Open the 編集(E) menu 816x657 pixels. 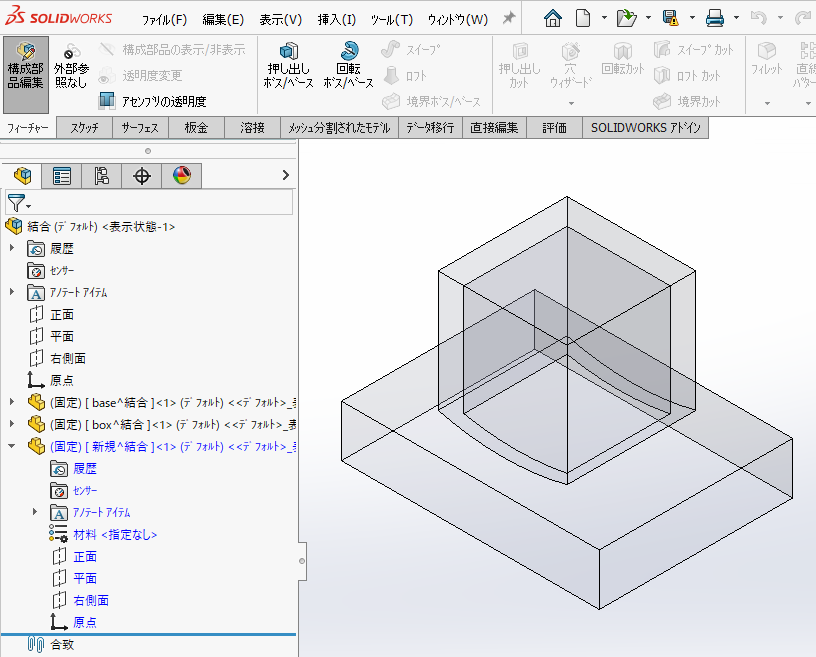[223, 20]
